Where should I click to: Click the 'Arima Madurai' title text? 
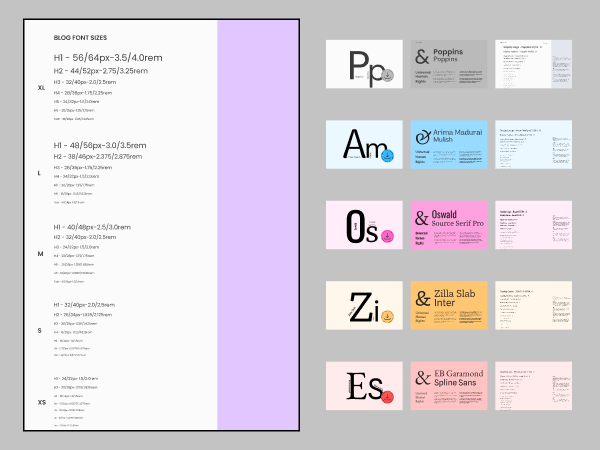click(458, 132)
